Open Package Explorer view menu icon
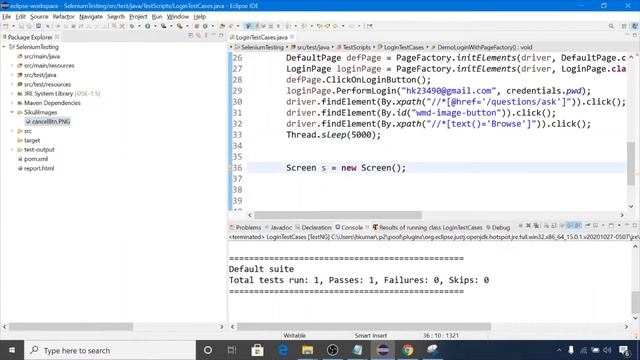 pos(206,36)
